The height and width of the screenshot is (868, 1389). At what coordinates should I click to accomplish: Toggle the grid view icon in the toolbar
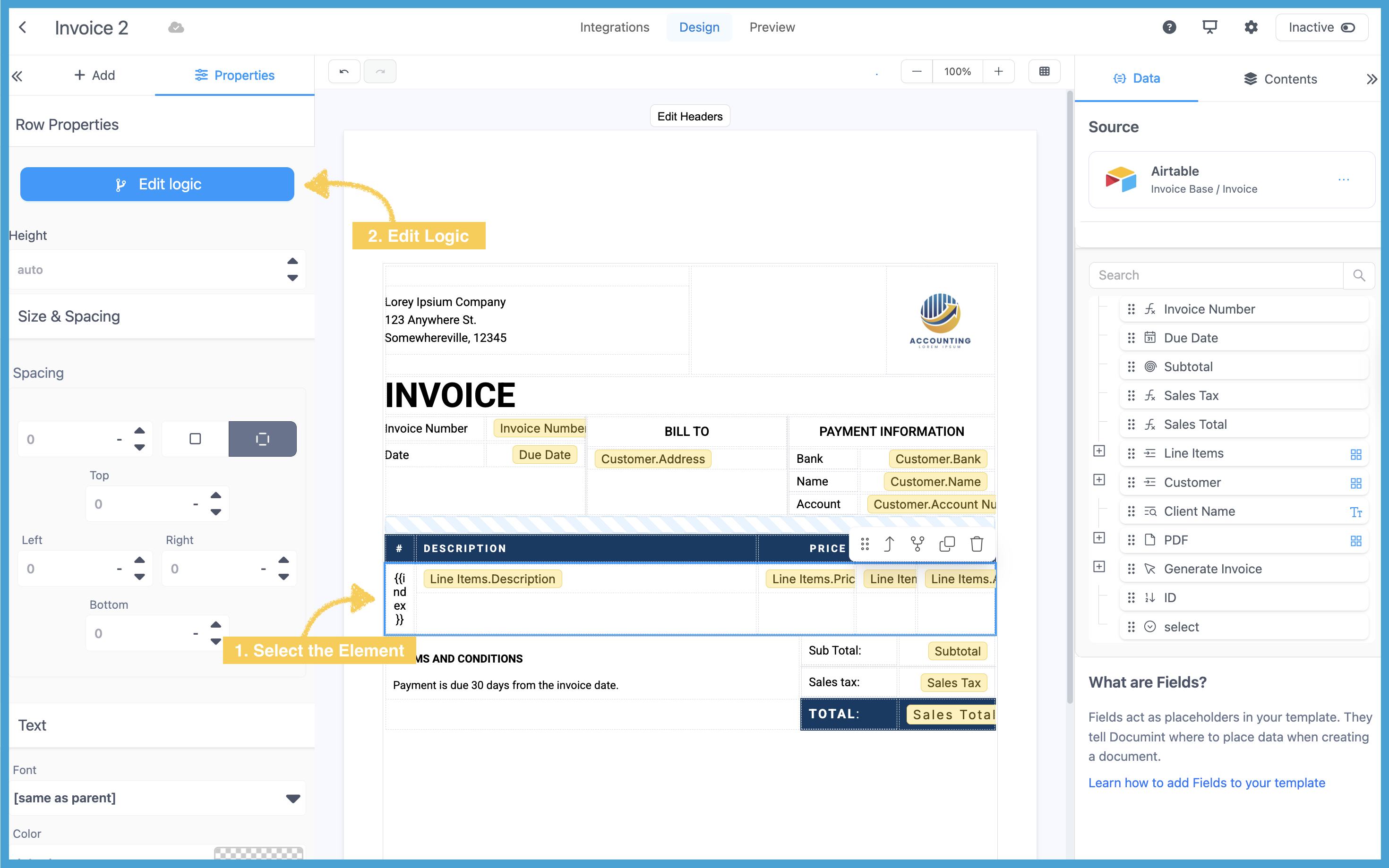1044,72
